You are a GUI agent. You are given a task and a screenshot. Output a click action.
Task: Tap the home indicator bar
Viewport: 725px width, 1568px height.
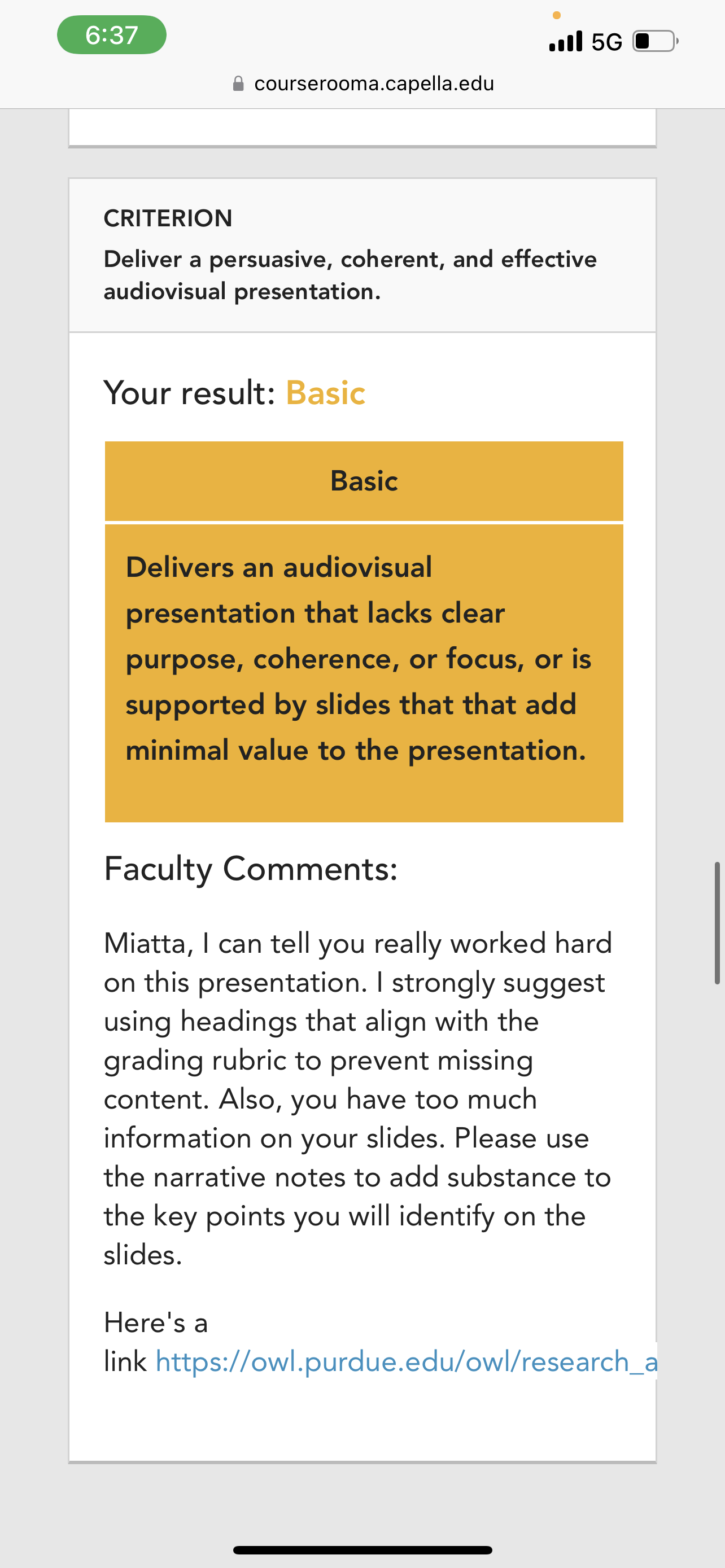point(363,1550)
